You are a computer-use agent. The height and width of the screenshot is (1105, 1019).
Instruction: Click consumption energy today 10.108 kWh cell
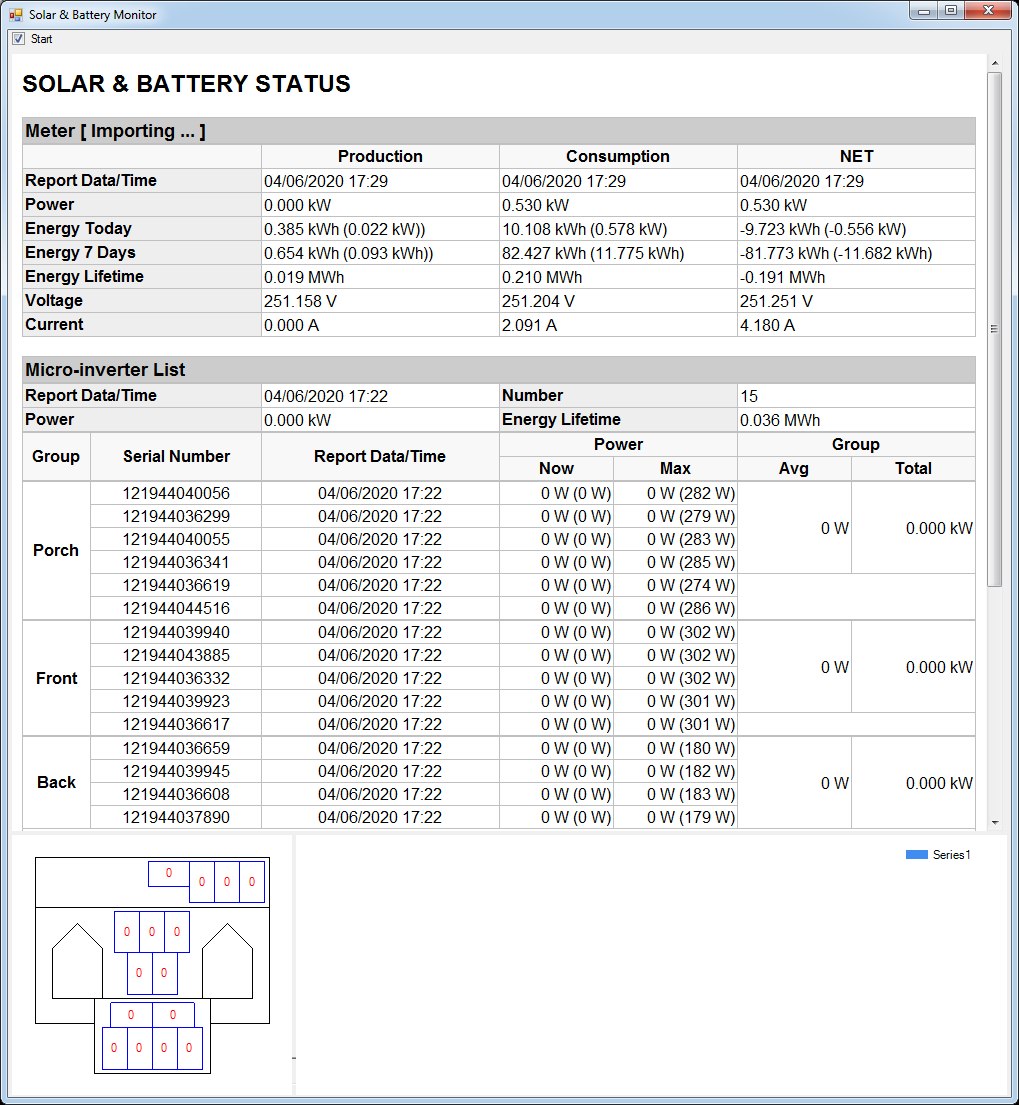tap(618, 229)
